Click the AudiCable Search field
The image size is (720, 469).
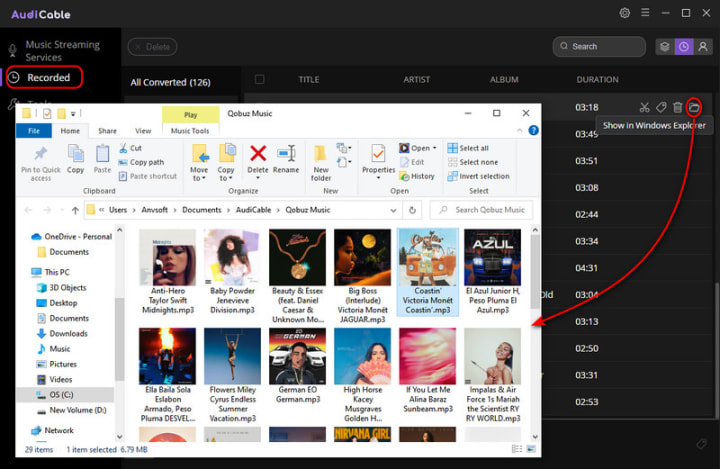pyautogui.click(x=599, y=46)
